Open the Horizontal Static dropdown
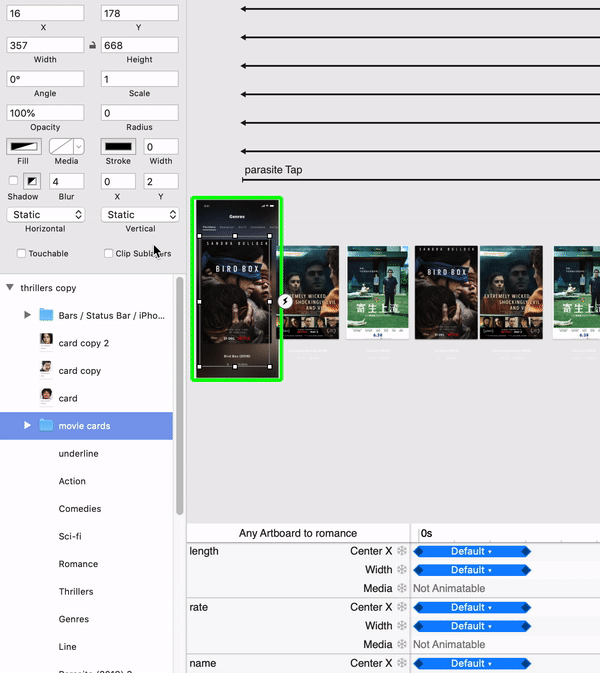The width and height of the screenshot is (600, 673). pyautogui.click(x=45, y=215)
